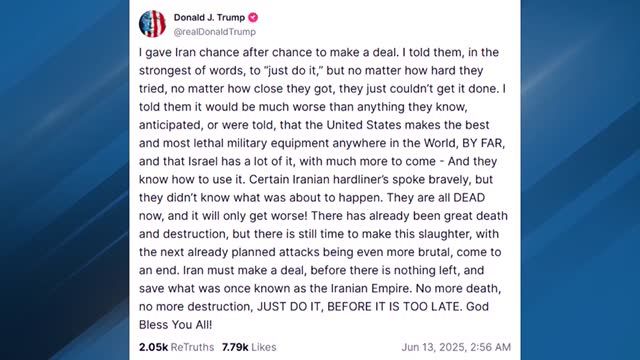Open the Jun 13, 2025, 2:56 AM timestamp
The image size is (640, 360).
click(x=456, y=347)
